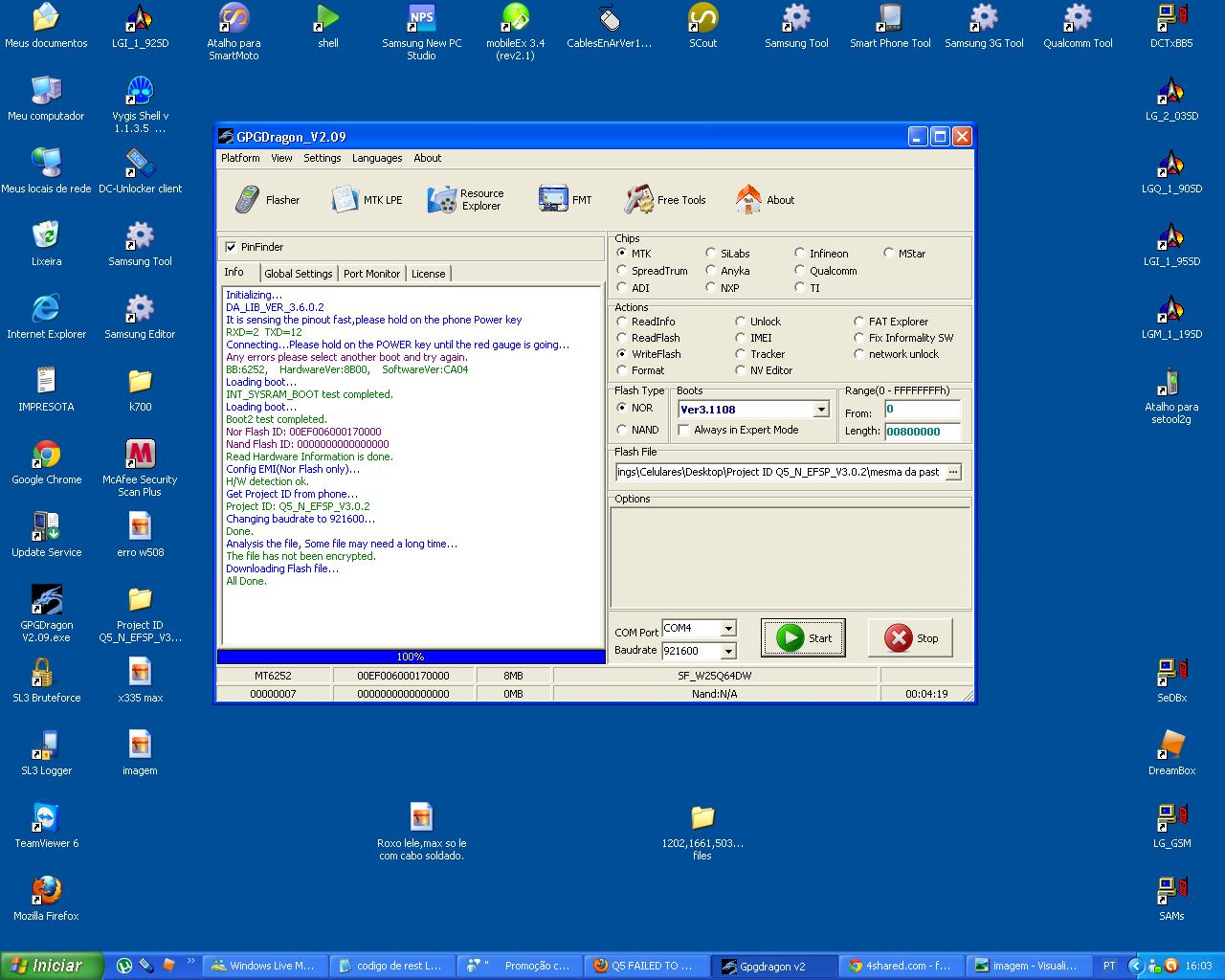1225x980 pixels.
Task: Open the FMT tool
Action: [566, 199]
